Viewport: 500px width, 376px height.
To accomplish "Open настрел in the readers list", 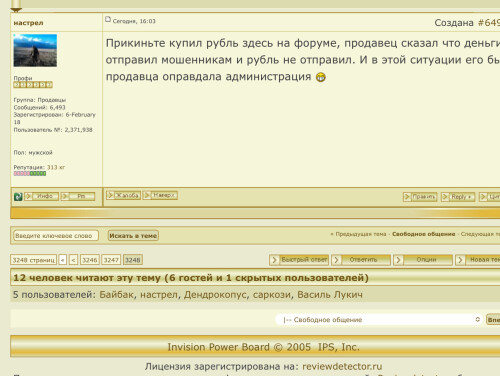I will coord(160,295).
